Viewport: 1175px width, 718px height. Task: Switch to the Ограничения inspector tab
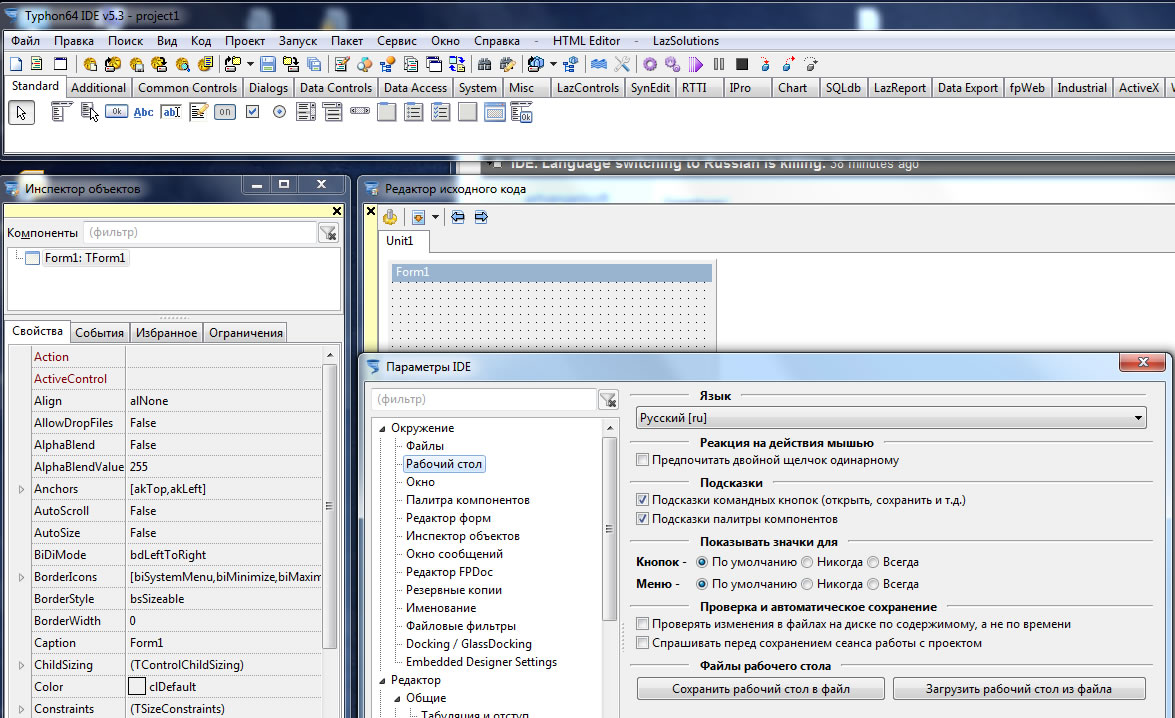(246, 333)
